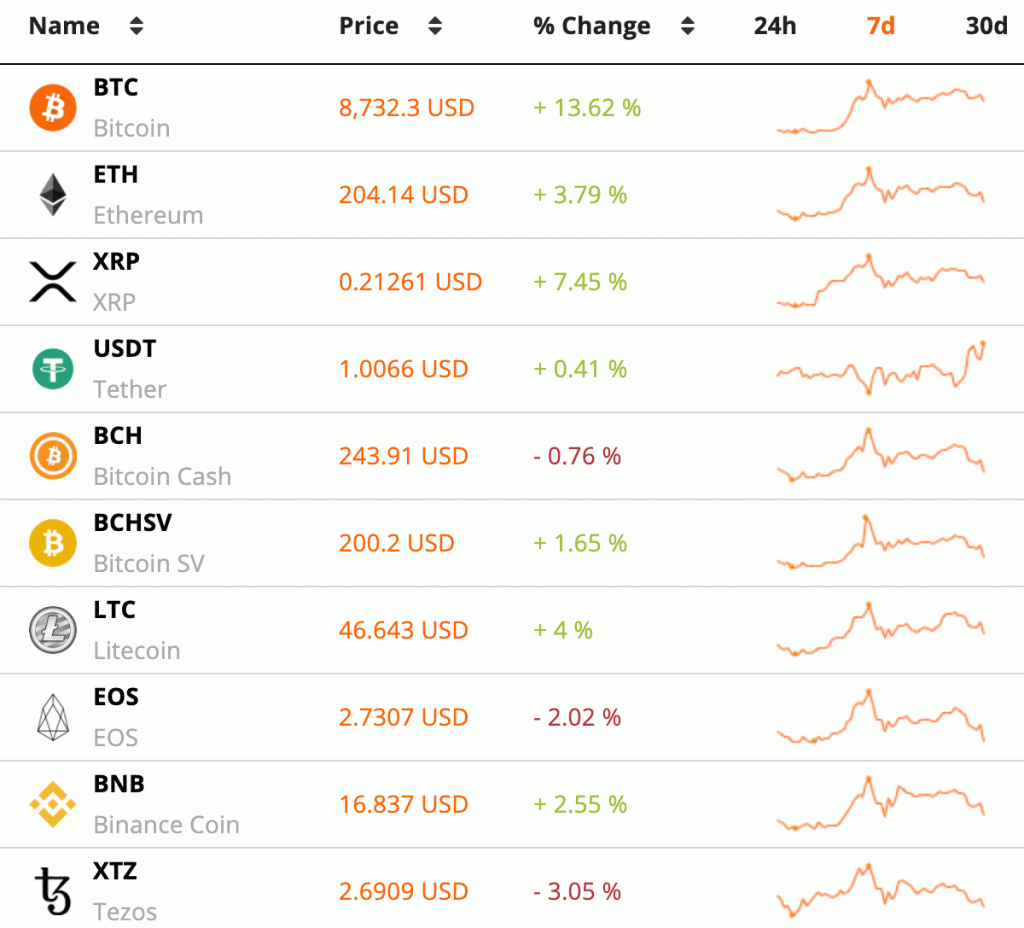Click the Ethereum diamond logo icon
Image resolution: width=1024 pixels, height=928 pixels.
coord(53,195)
